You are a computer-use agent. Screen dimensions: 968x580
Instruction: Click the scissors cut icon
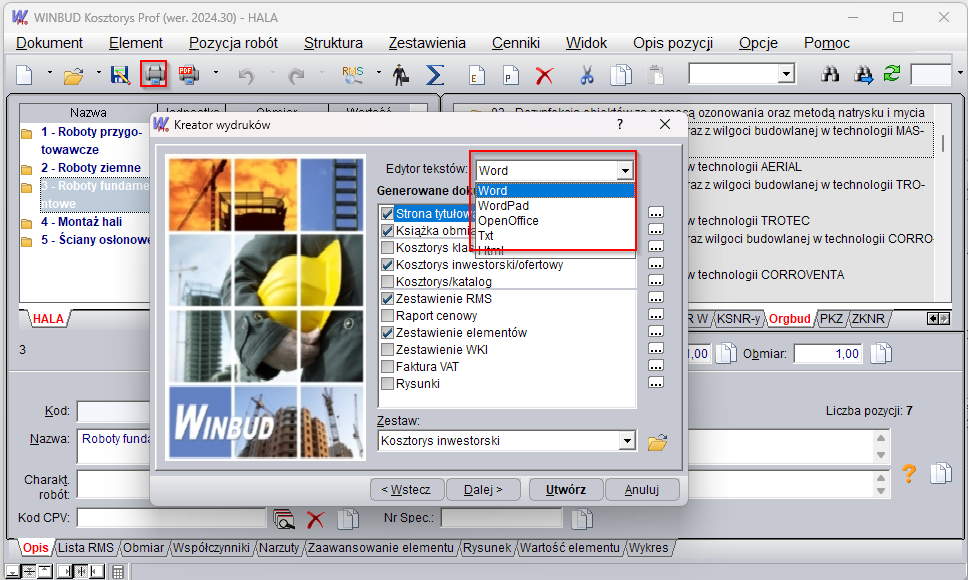[586, 75]
